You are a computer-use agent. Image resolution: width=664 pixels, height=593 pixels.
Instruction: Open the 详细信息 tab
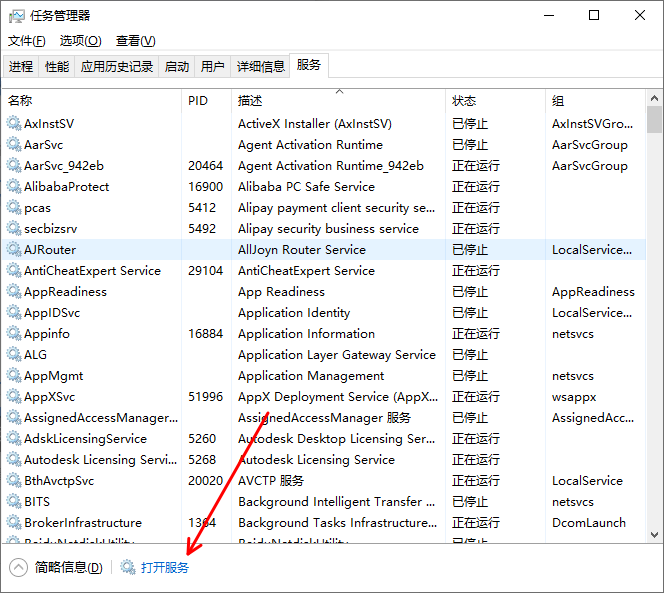point(260,67)
